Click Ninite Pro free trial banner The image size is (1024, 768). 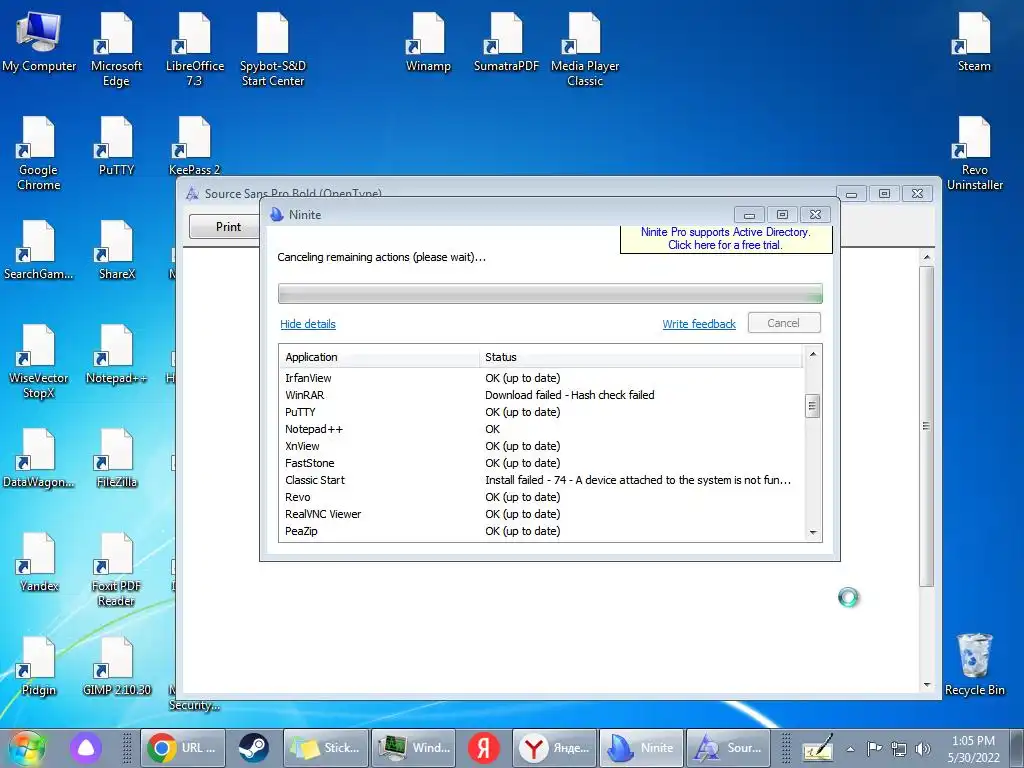726,238
